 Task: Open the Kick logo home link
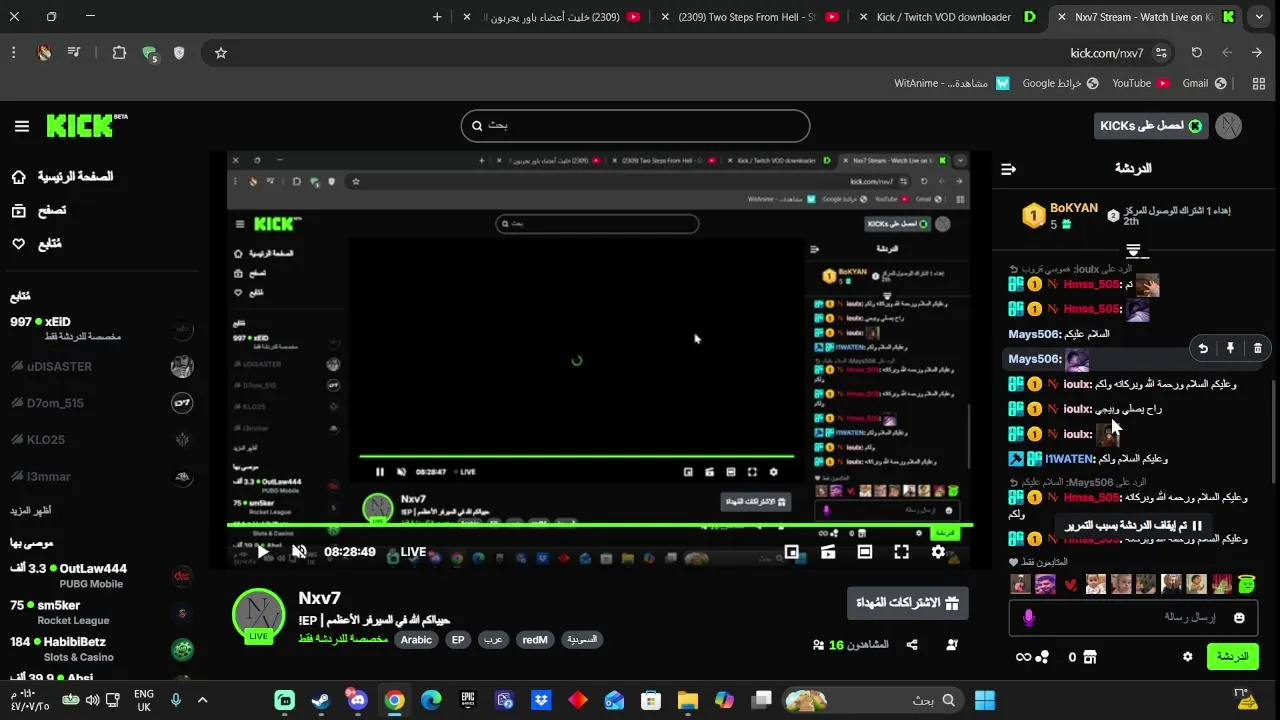(x=86, y=126)
